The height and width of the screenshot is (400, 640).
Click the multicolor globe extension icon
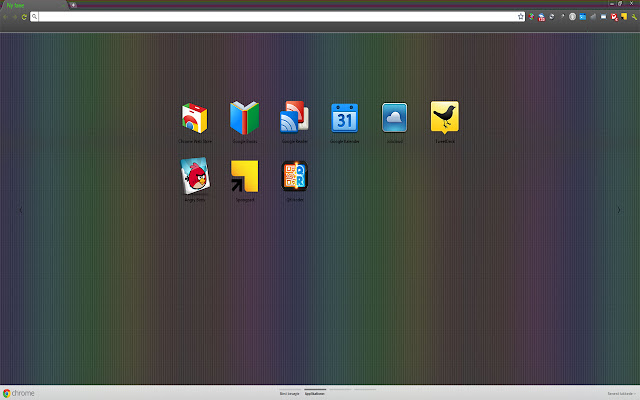(x=531, y=17)
